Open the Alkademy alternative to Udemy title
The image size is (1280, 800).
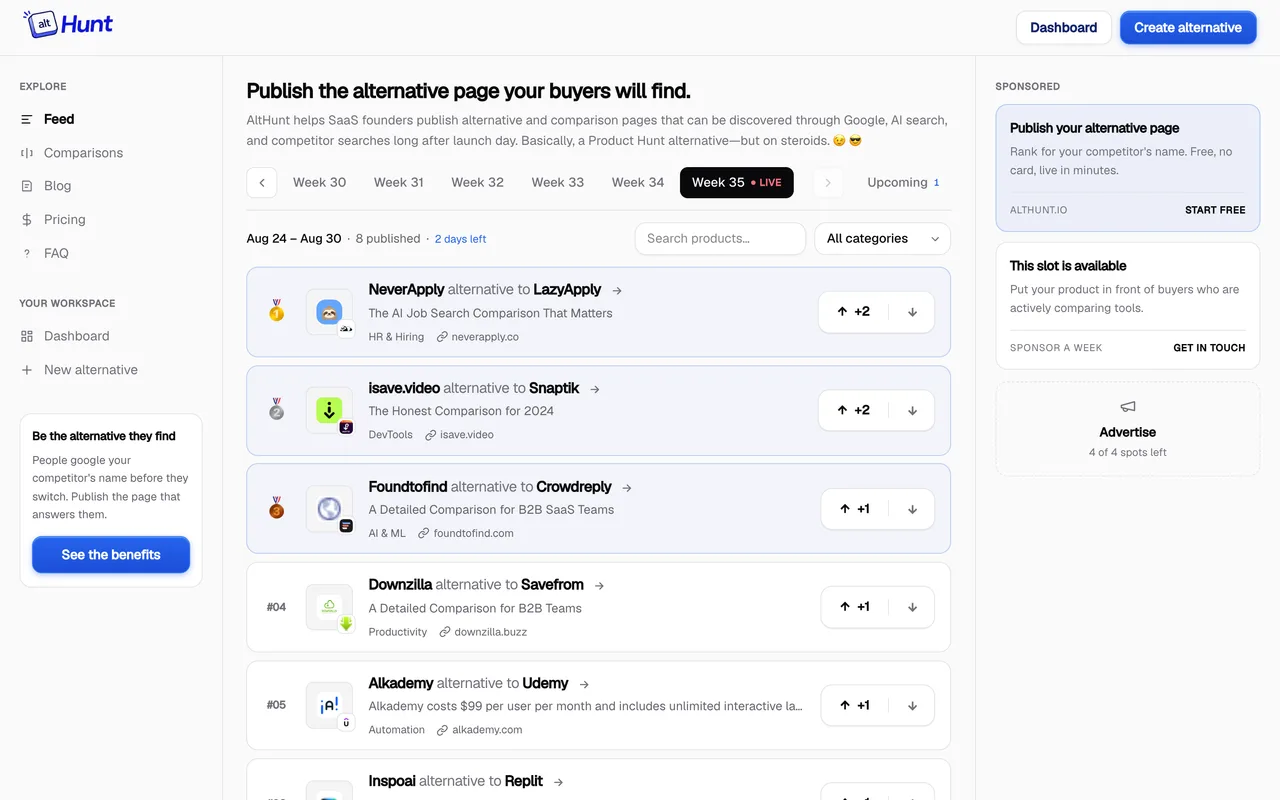(x=468, y=684)
